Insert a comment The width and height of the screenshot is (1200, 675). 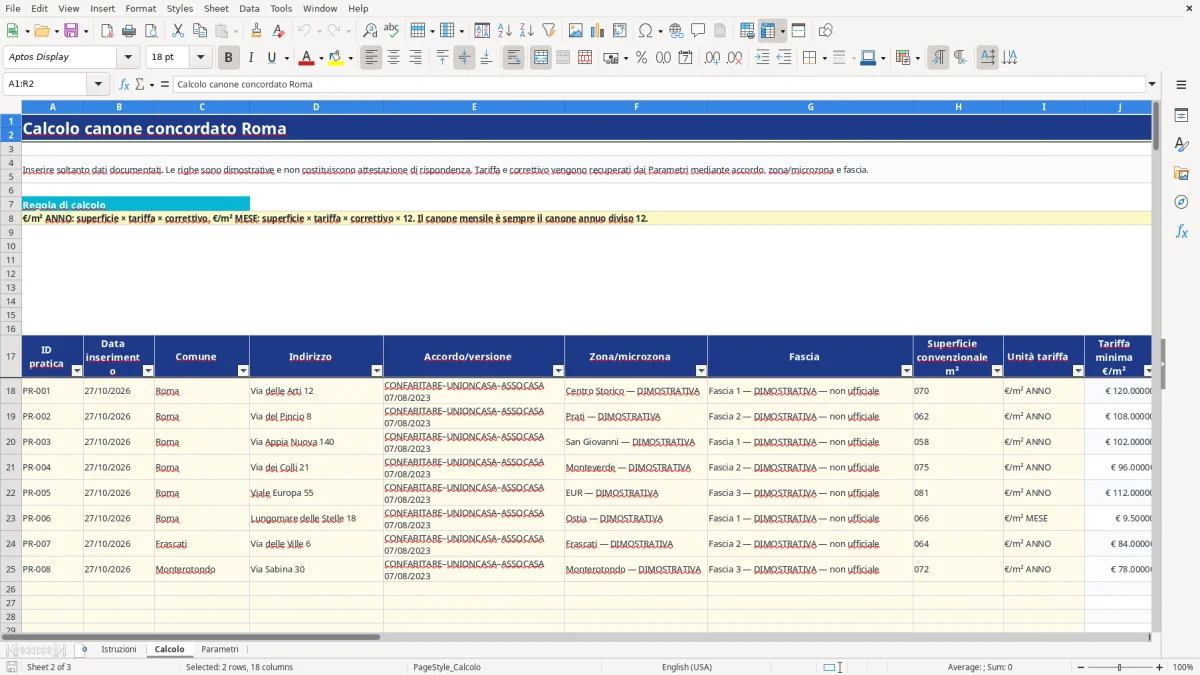click(698, 31)
